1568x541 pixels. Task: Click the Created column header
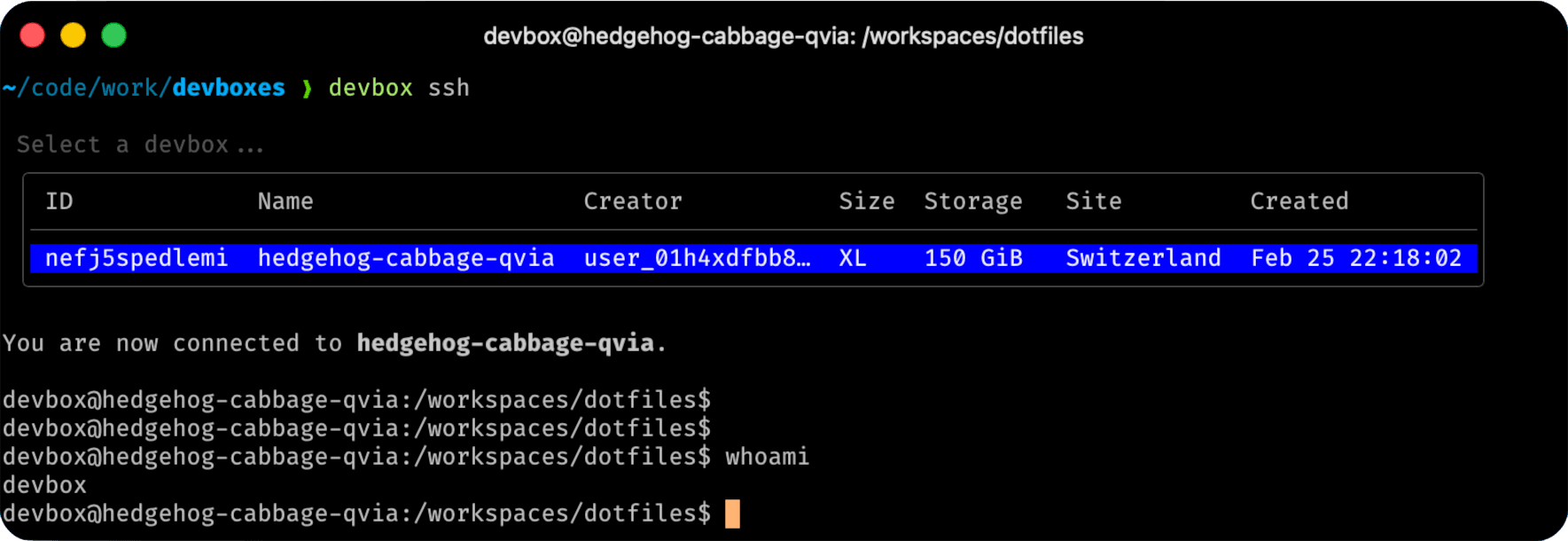1299,201
